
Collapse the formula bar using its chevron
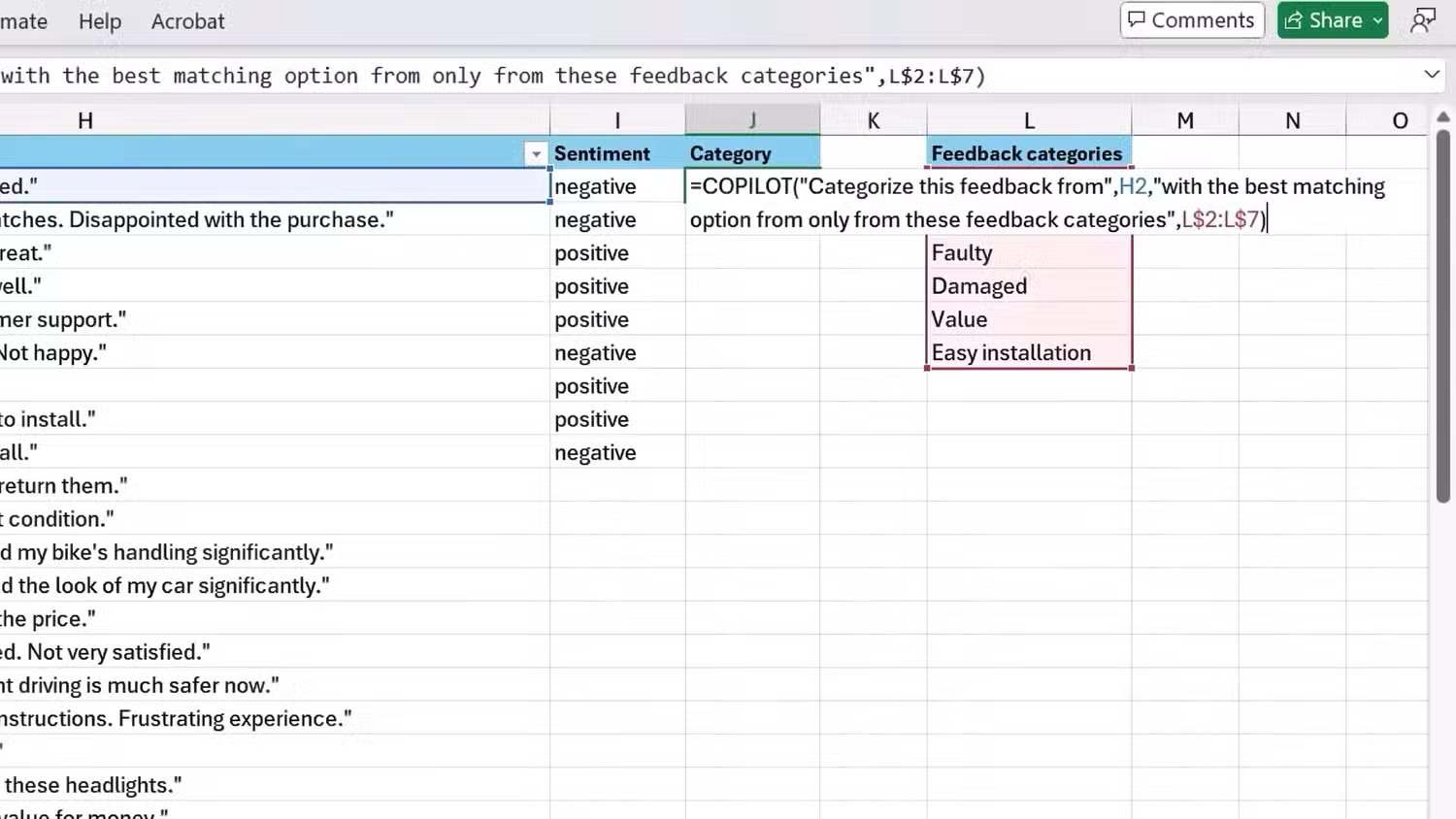pos(1432,74)
